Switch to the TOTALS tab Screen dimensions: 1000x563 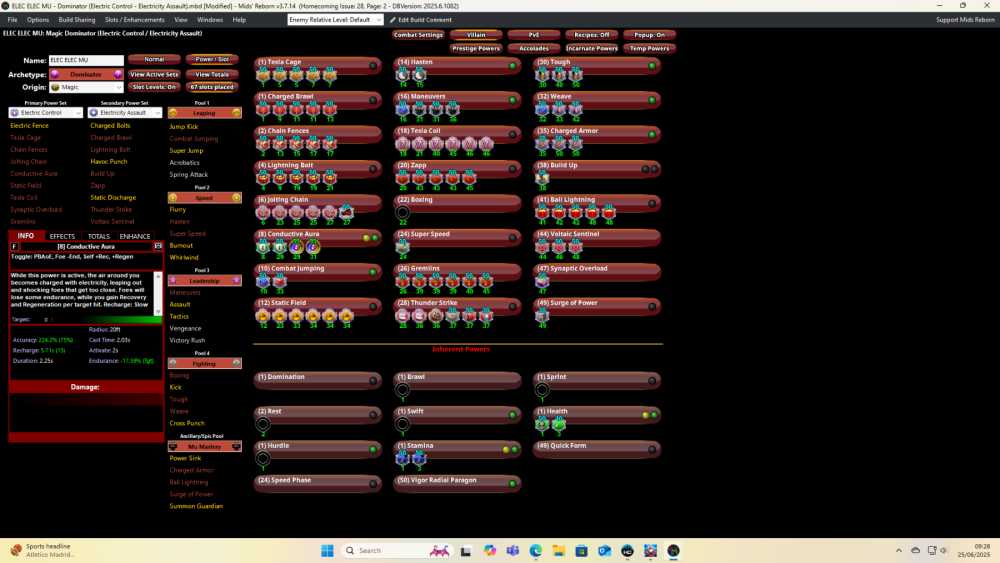pos(99,236)
